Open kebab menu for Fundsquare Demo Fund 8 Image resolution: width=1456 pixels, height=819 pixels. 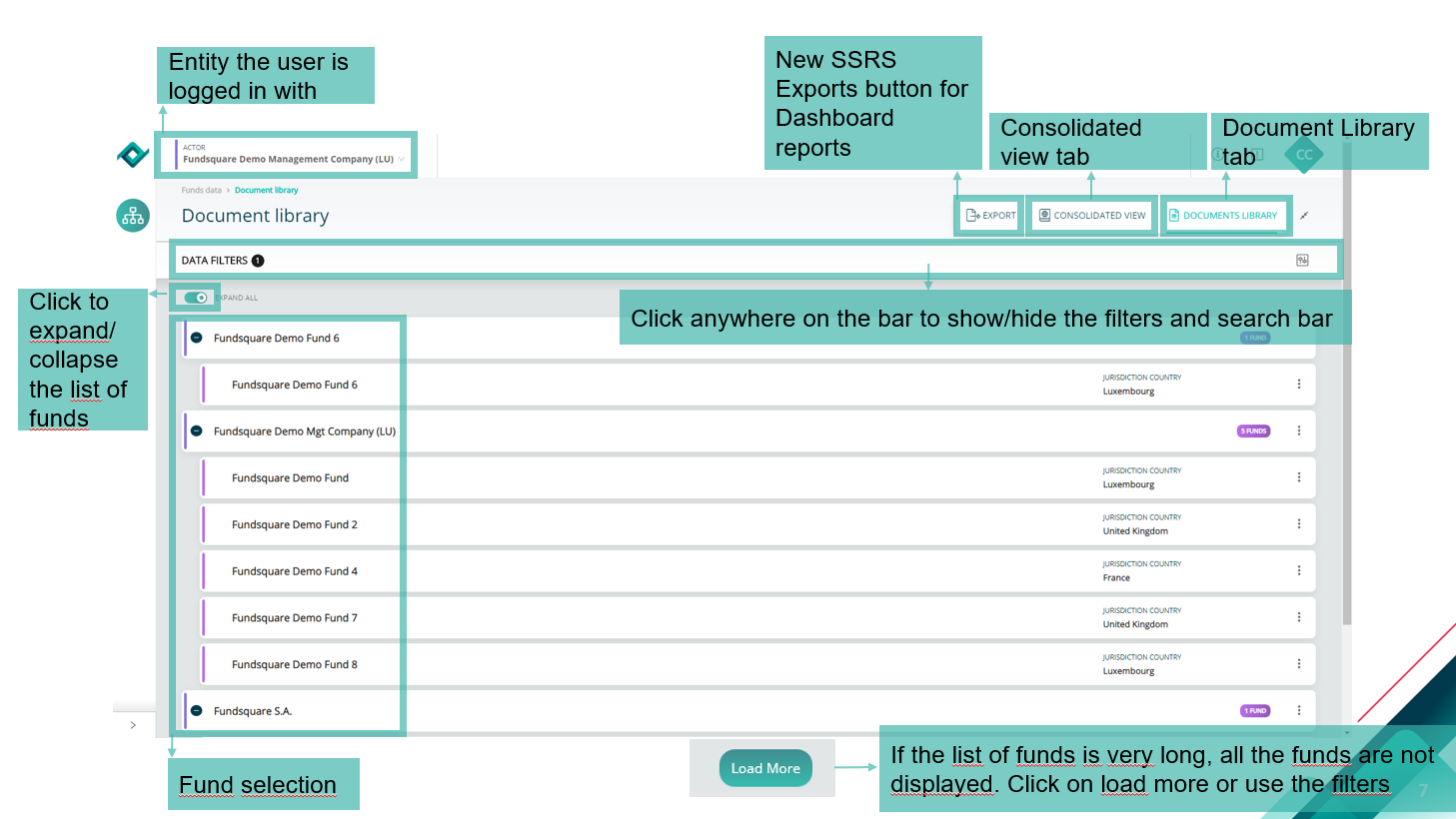pyautogui.click(x=1299, y=664)
